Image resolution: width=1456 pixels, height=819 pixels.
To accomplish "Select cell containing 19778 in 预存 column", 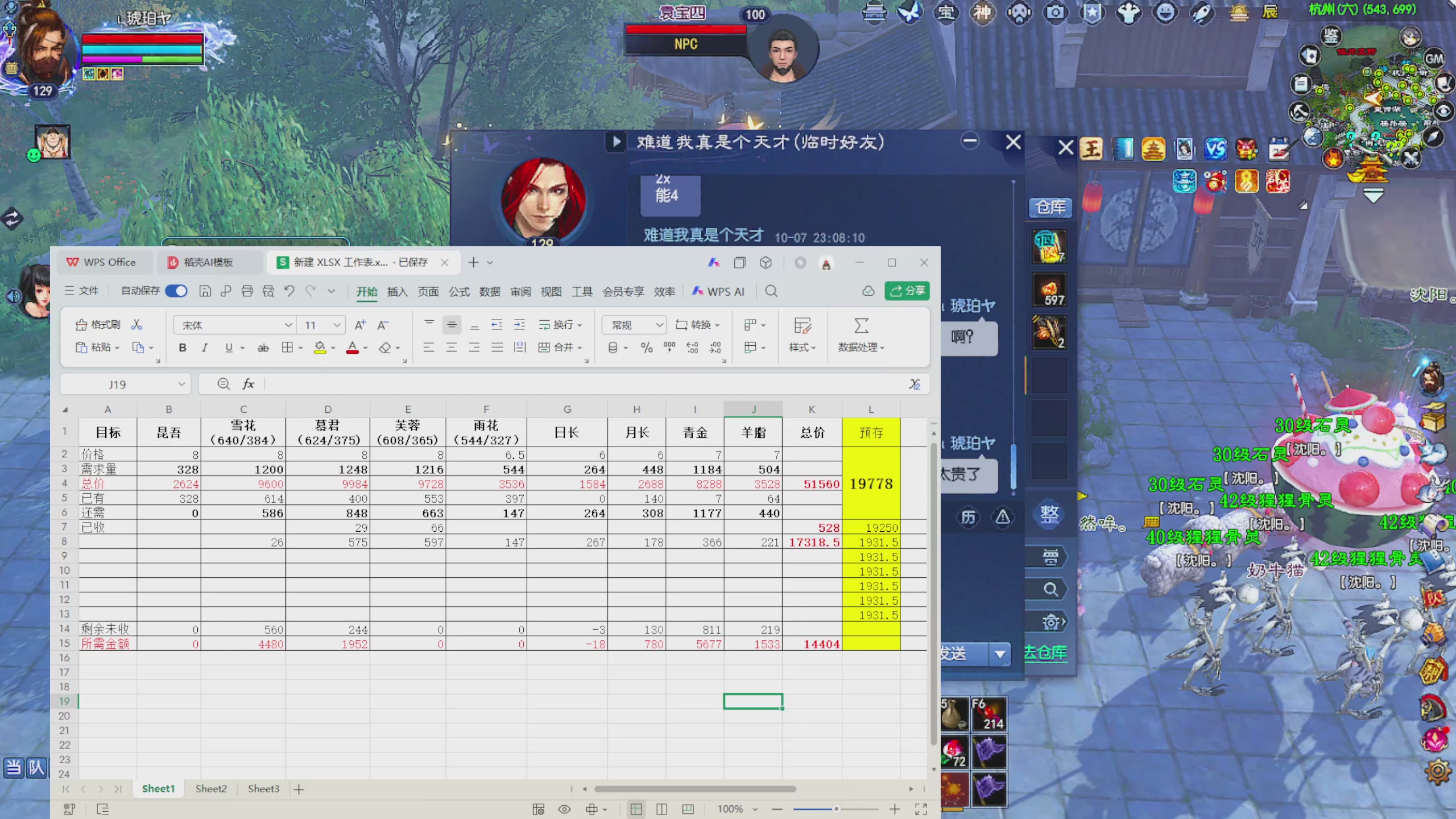I will click(871, 484).
